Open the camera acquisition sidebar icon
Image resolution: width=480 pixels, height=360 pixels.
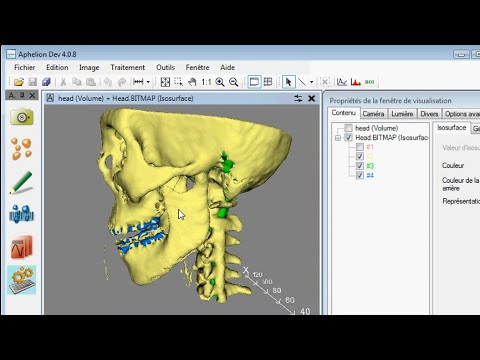click(22, 117)
